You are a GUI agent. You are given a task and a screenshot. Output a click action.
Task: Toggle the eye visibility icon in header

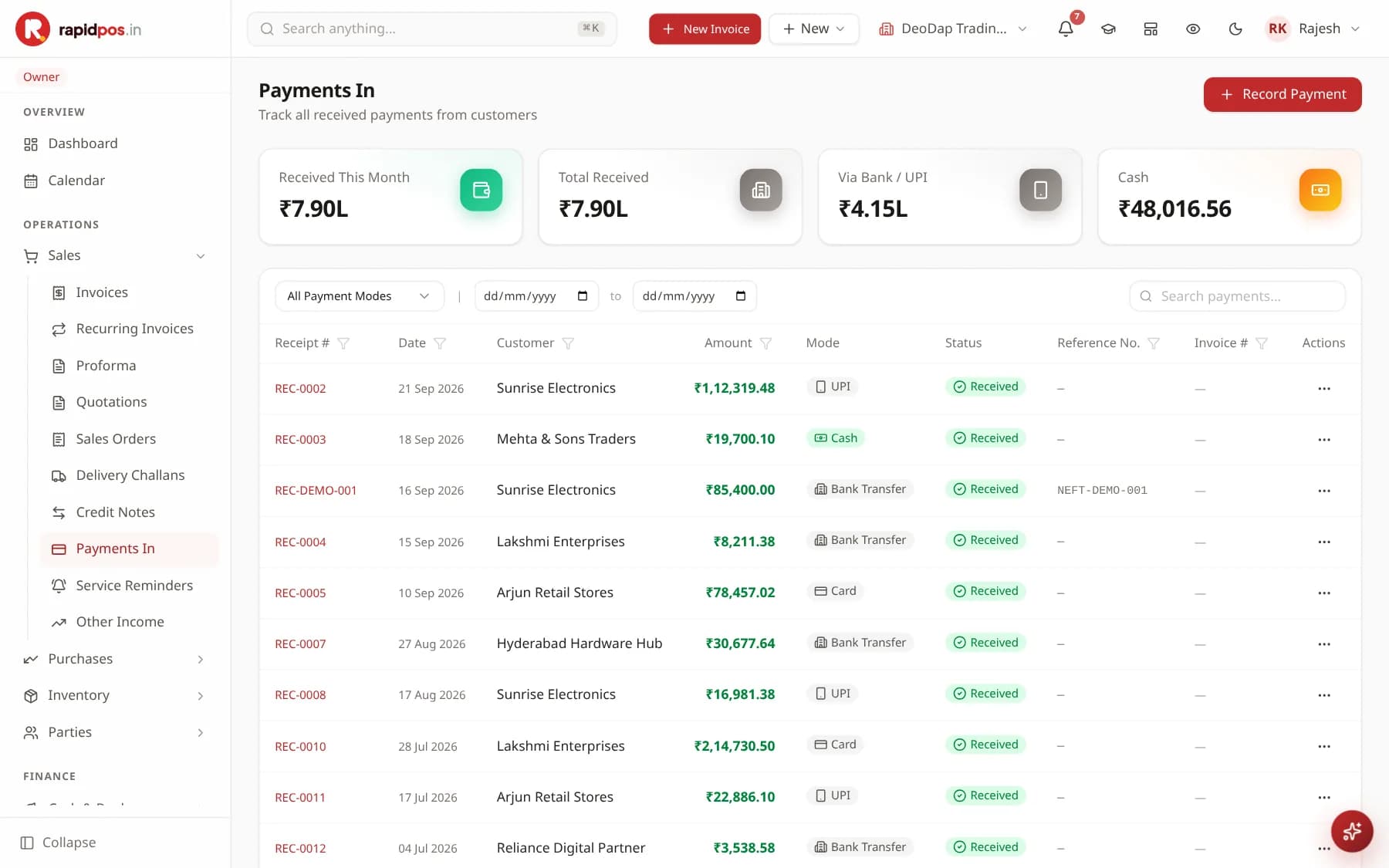pos(1193,29)
